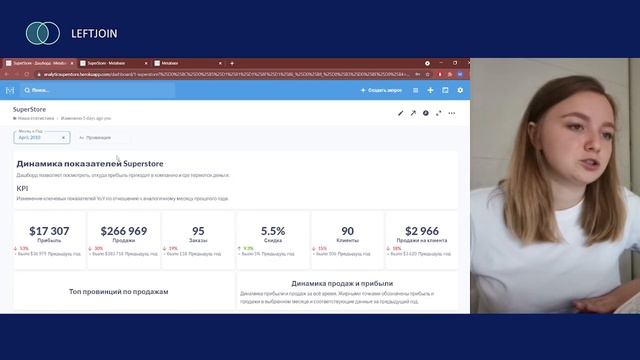This screenshot has height=360, width=640.
Task: Click the auto-refresh clock icon
Action: (x=426, y=113)
